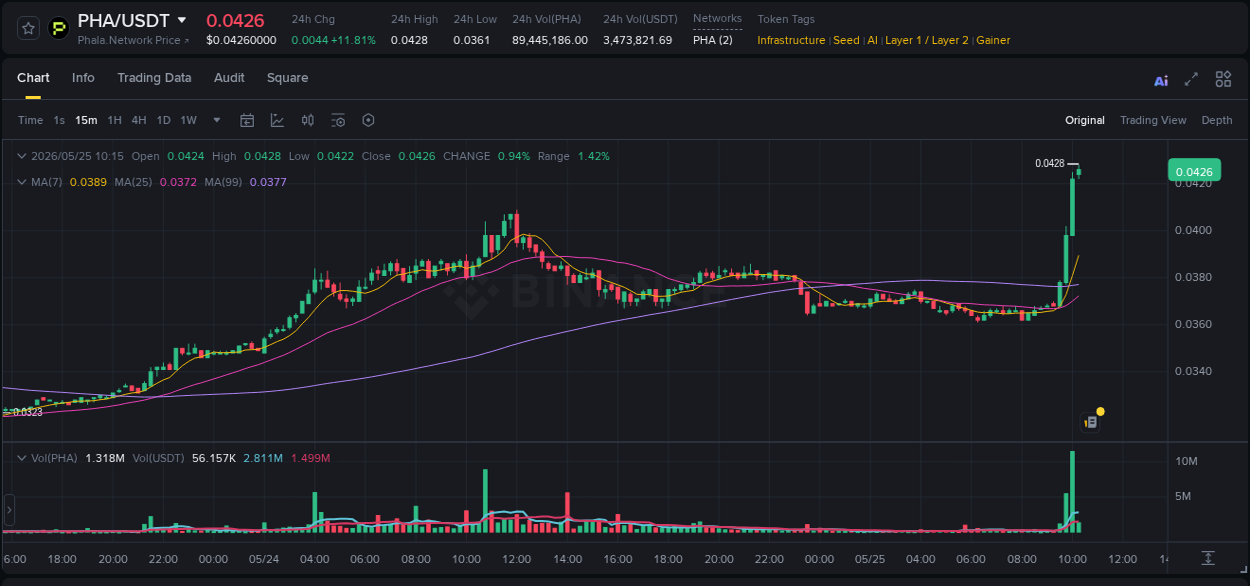
Task: Switch to Original chart view
Action: click(1085, 120)
